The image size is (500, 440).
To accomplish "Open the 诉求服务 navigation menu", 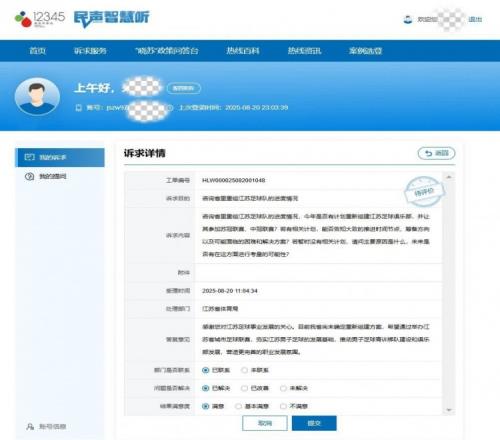I will [90, 51].
